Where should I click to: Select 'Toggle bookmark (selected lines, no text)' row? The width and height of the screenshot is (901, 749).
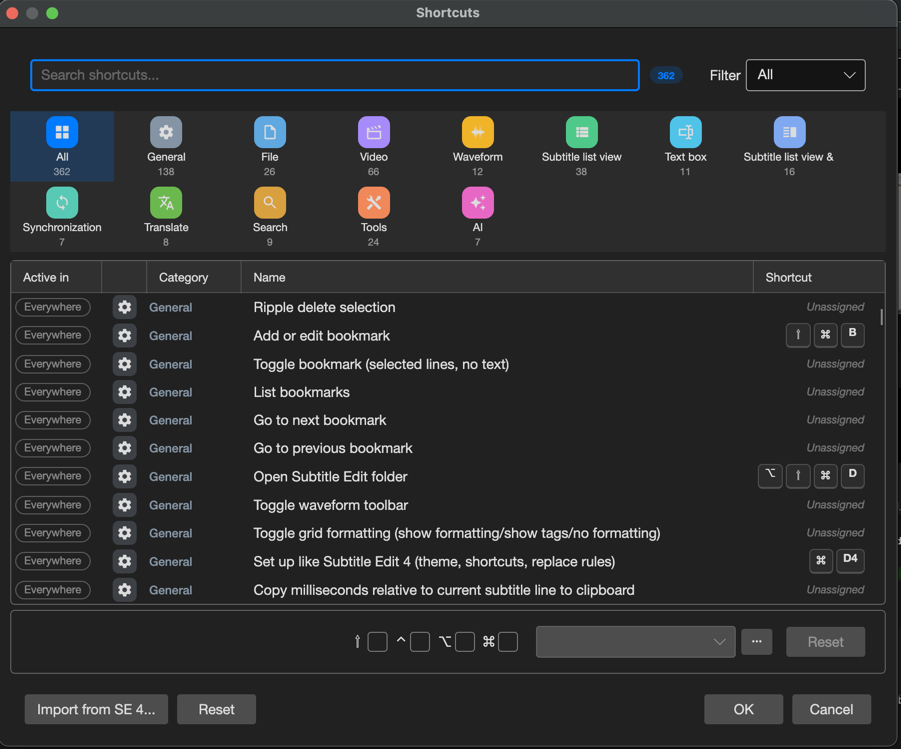(x=382, y=364)
